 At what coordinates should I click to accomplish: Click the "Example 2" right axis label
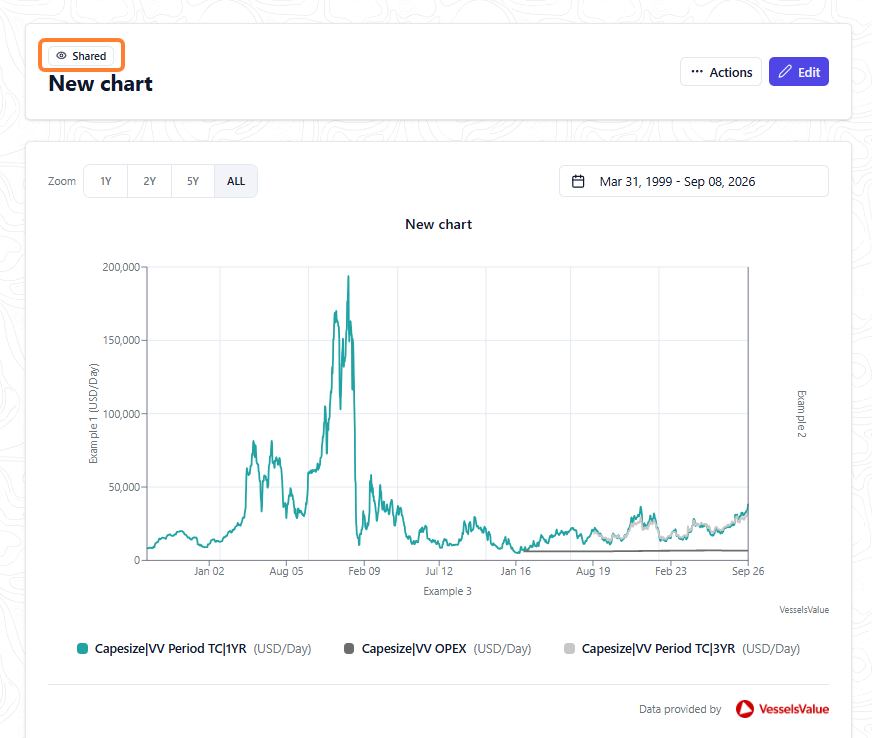801,414
